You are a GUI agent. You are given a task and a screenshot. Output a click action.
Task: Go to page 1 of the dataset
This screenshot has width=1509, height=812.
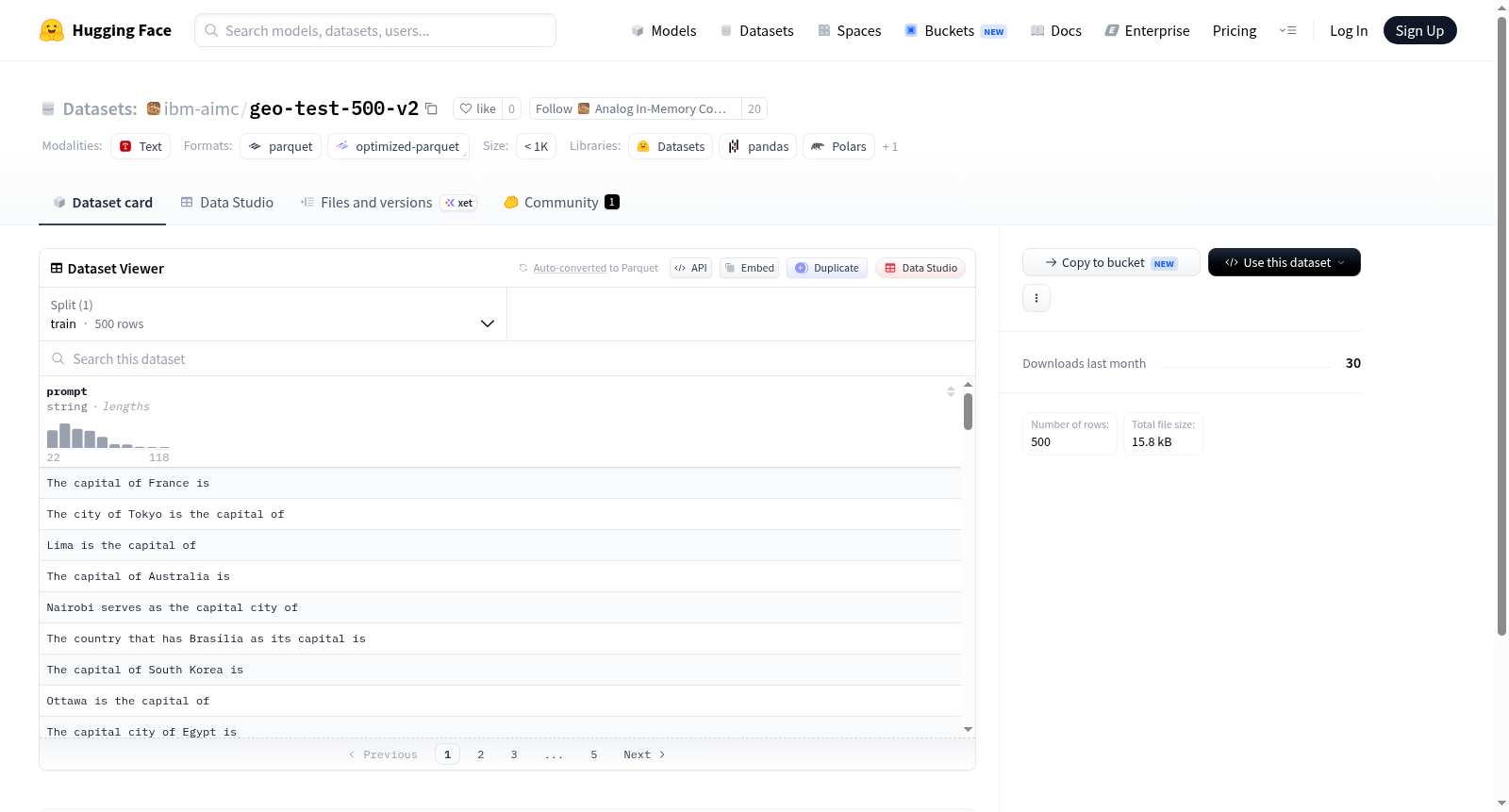[447, 754]
